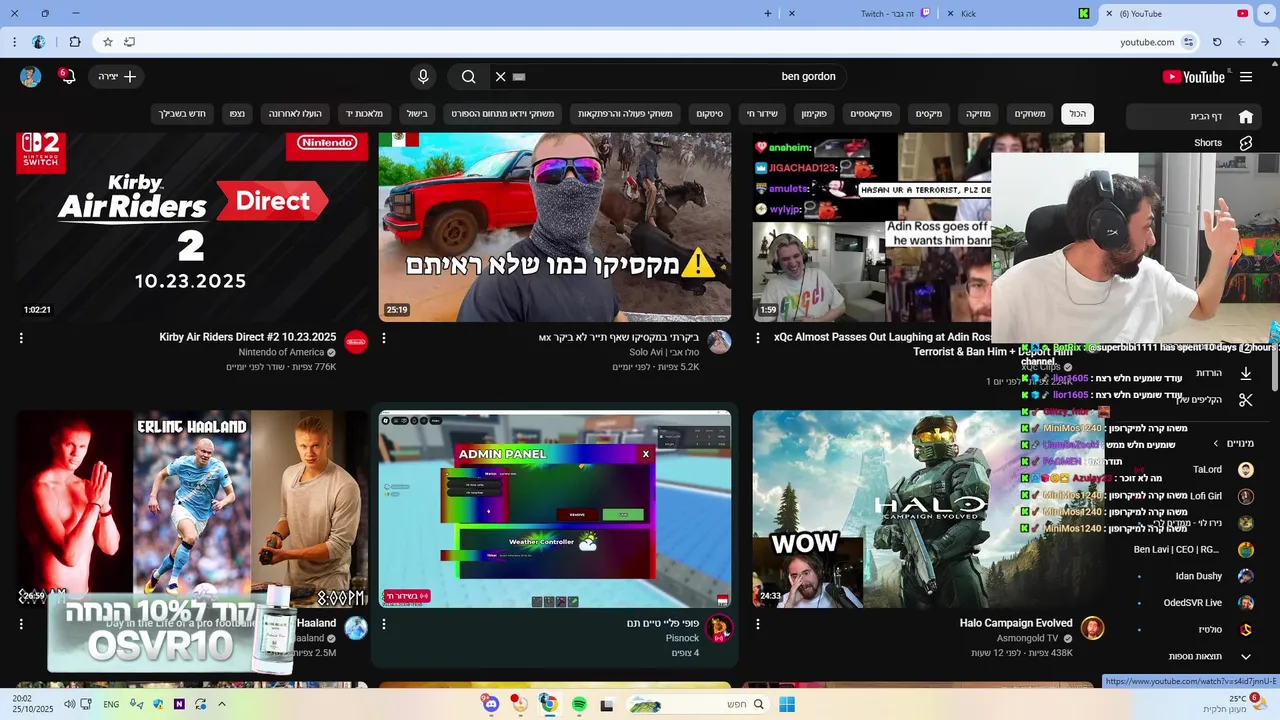The height and width of the screenshot is (720, 1280).
Task: Open the YouTube account avatar menu
Action: [x=31, y=77]
